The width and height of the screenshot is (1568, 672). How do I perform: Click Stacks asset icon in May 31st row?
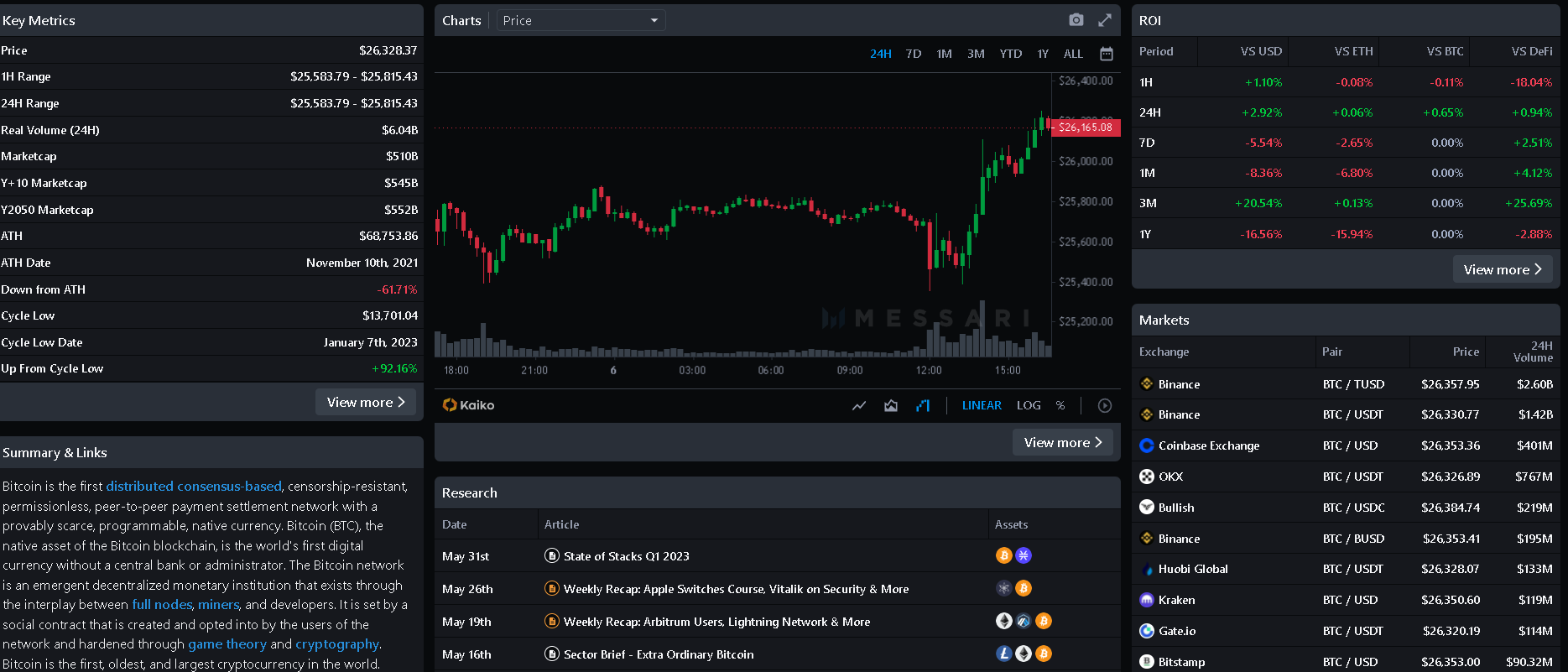1024,555
